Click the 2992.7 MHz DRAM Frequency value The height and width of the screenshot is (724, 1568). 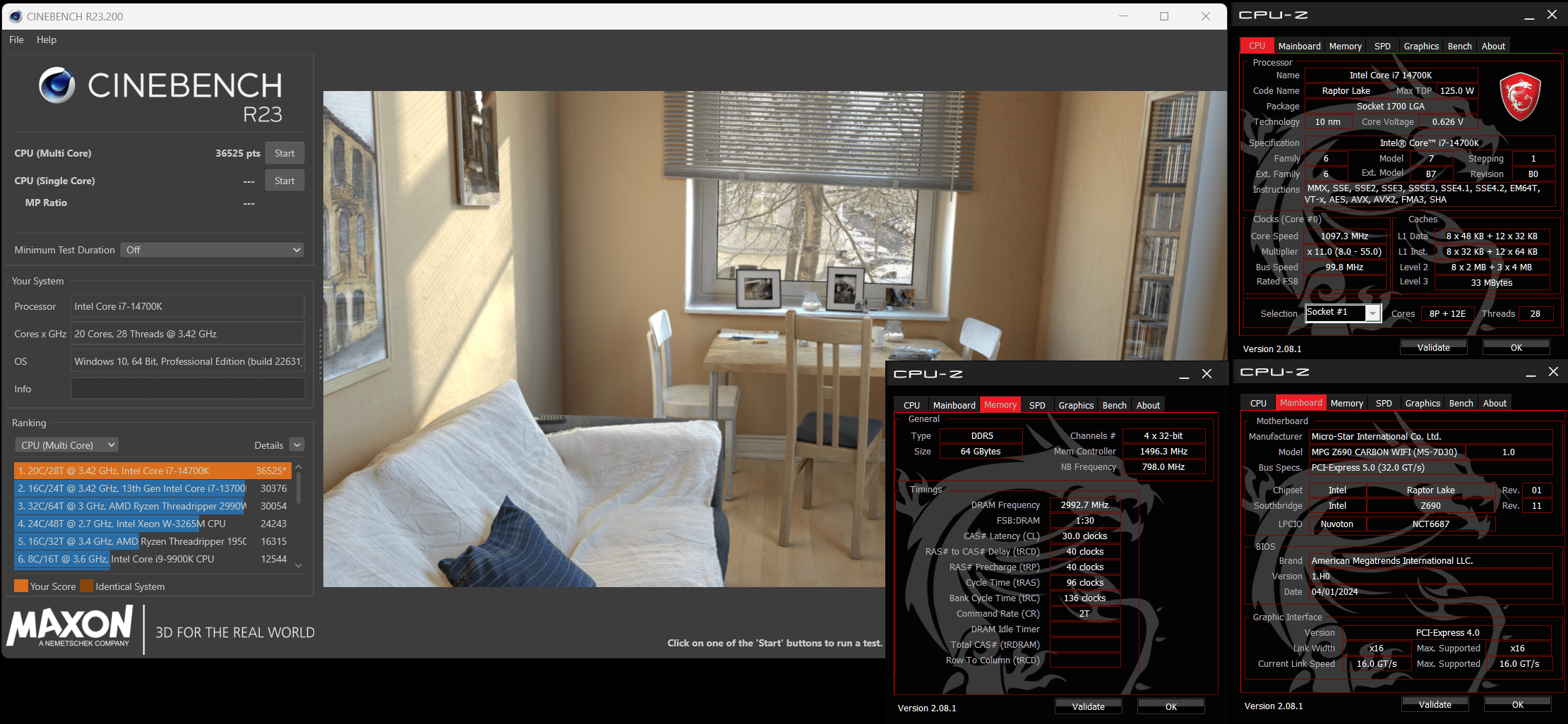pos(1084,505)
